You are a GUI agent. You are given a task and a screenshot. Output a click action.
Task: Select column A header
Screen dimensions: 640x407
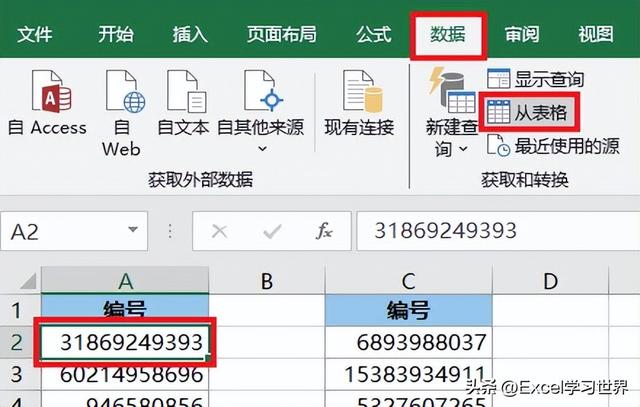pos(125,280)
